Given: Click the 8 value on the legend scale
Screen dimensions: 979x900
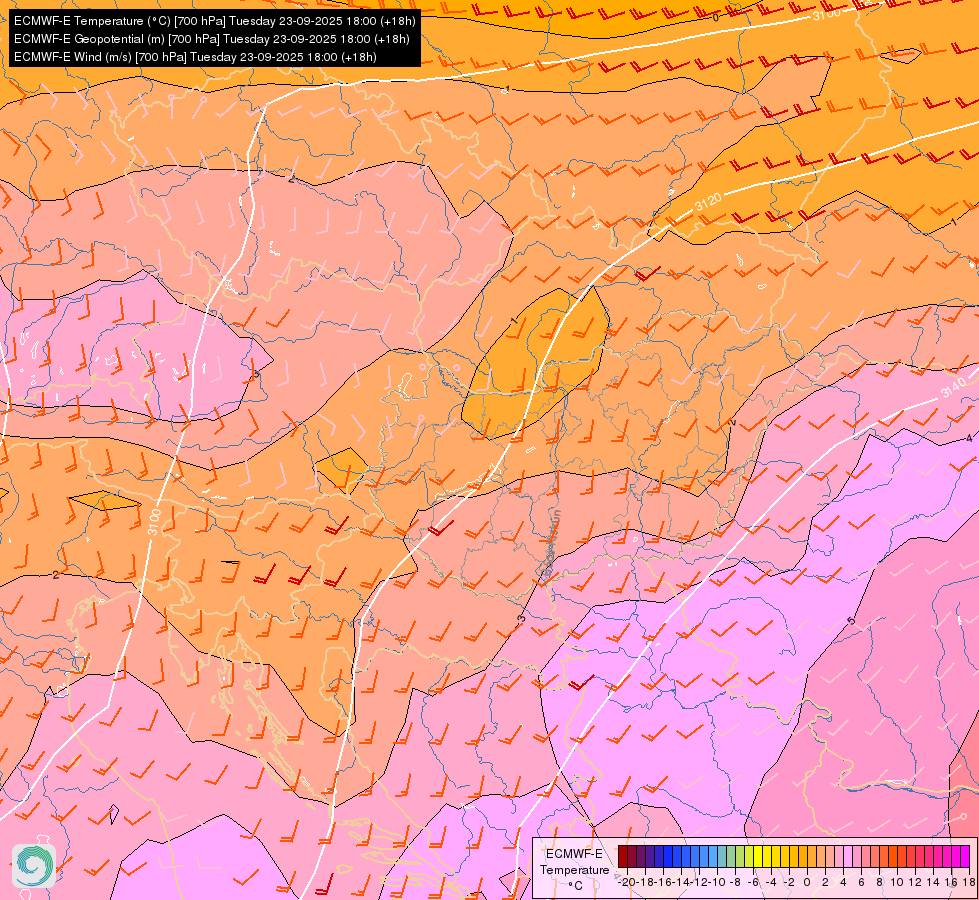Looking at the screenshot, I should pos(879,883).
